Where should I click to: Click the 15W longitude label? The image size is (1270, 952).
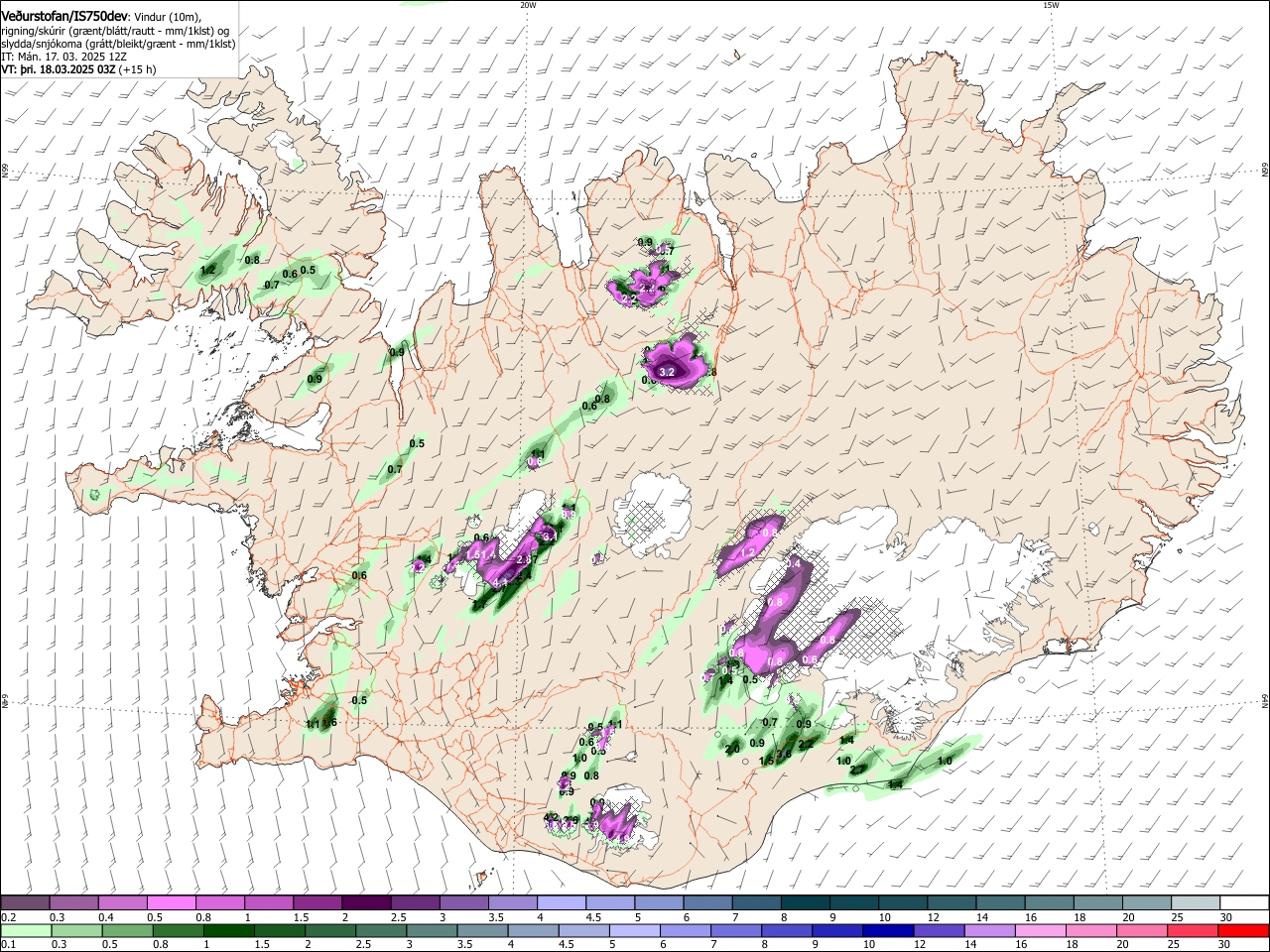[1051, 5]
